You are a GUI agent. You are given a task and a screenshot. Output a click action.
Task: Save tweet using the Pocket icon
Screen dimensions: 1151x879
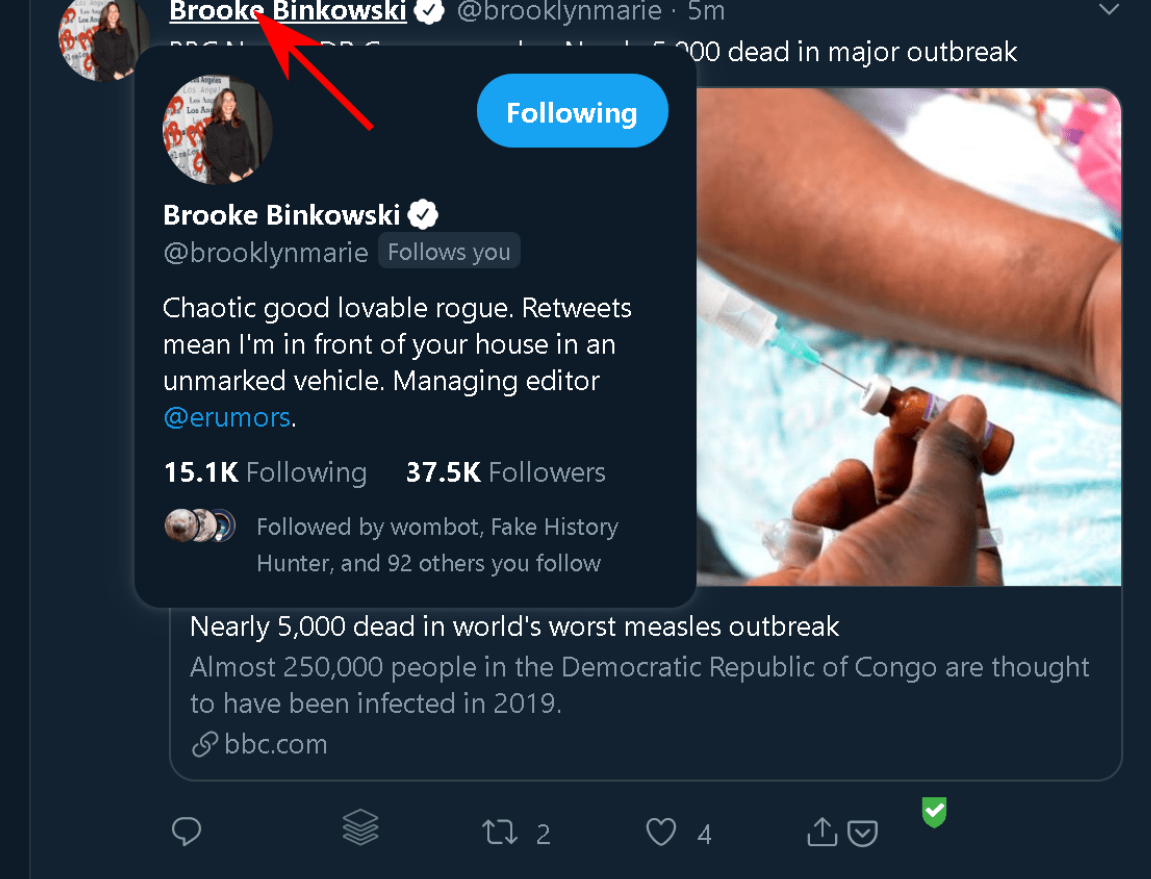click(863, 833)
